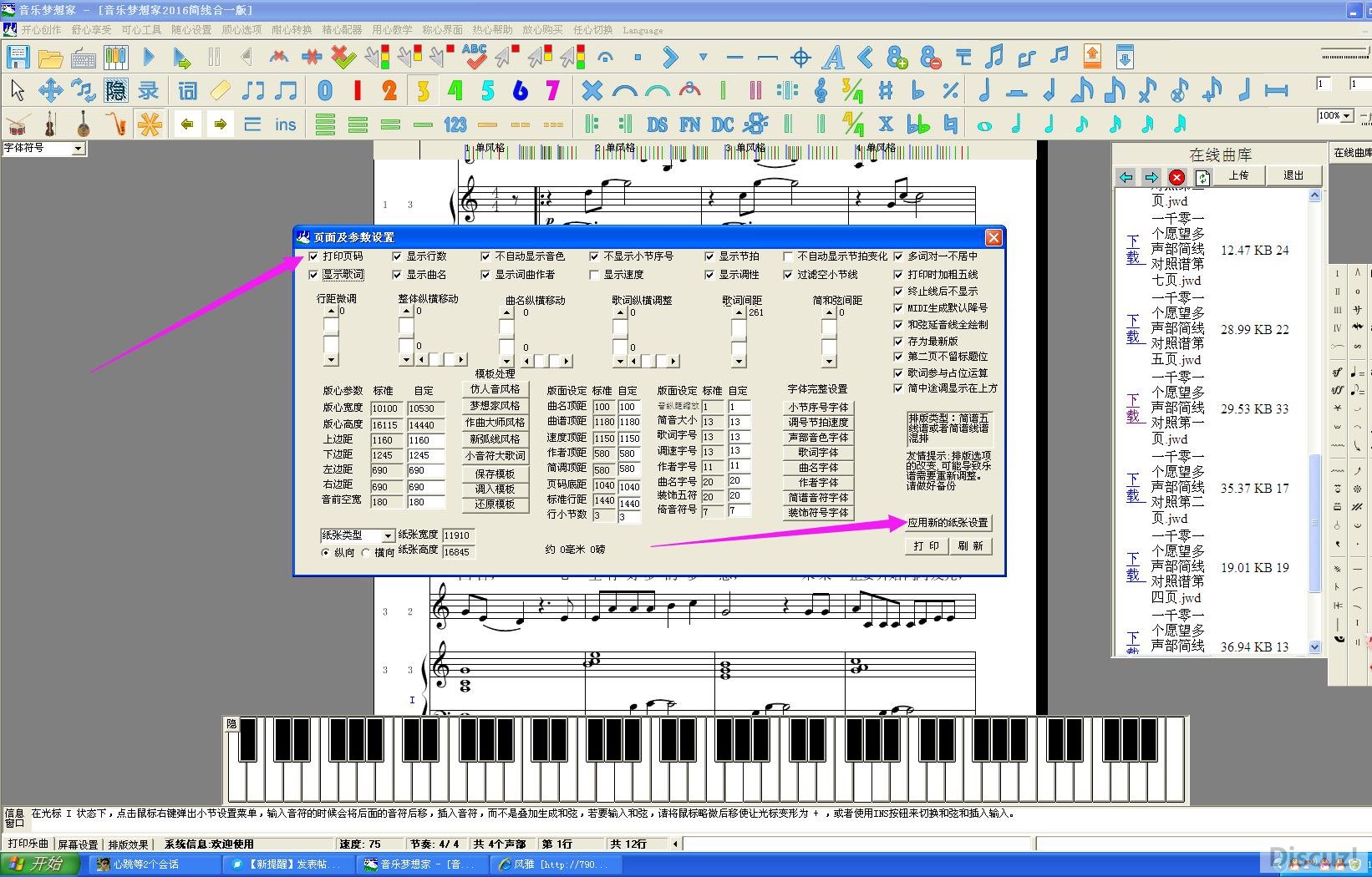Click the blue 123 numbering icon
The height and width of the screenshot is (877, 1372).
(x=455, y=125)
